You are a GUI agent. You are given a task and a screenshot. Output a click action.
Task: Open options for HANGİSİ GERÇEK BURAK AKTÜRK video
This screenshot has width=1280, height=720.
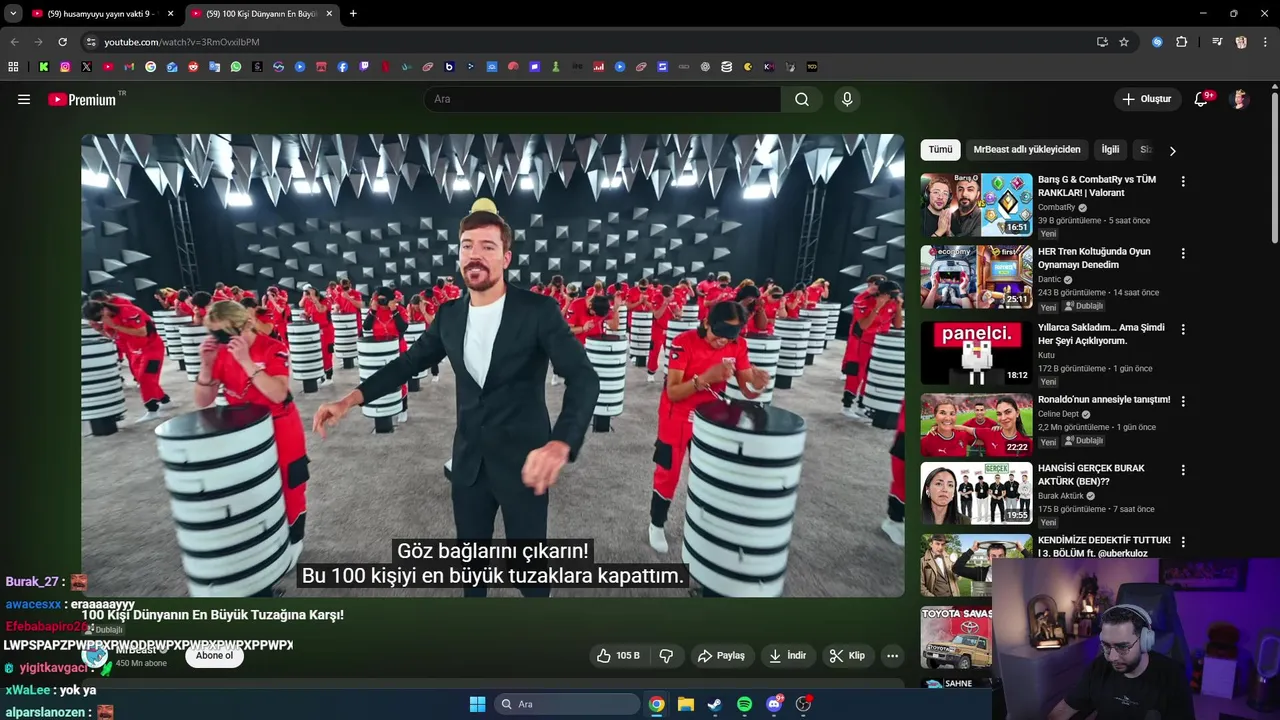pyautogui.click(x=1183, y=470)
